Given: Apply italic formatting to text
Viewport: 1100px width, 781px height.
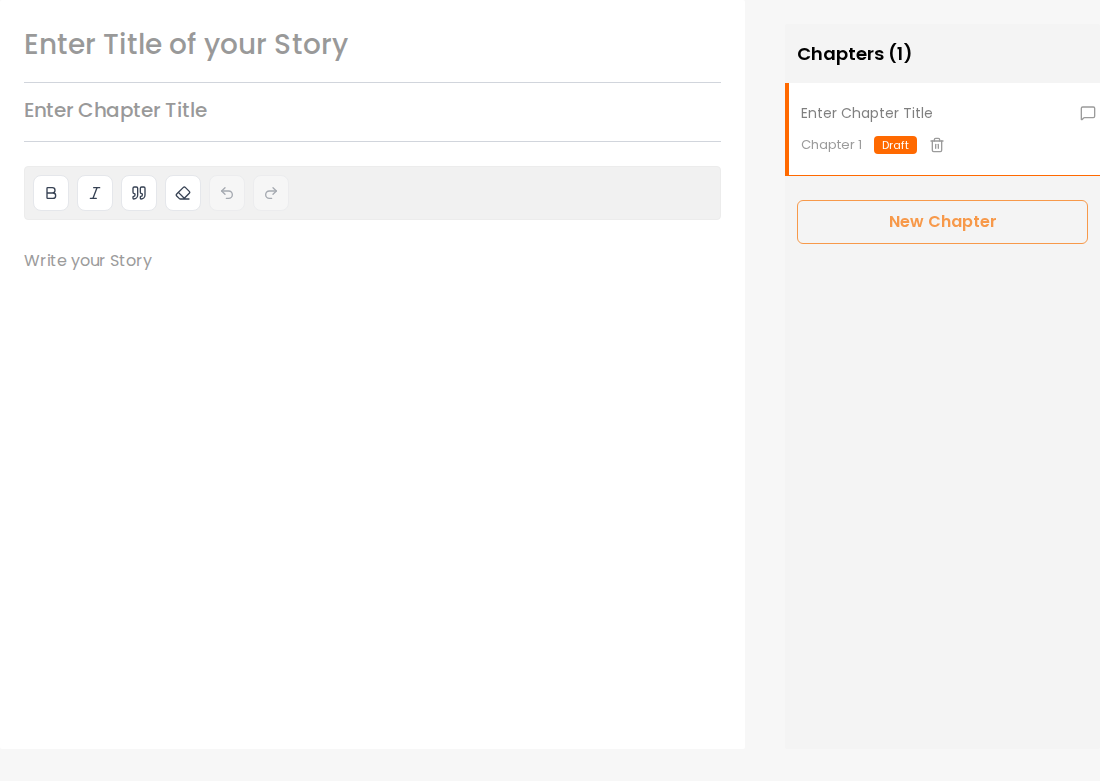Looking at the screenshot, I should click(95, 193).
